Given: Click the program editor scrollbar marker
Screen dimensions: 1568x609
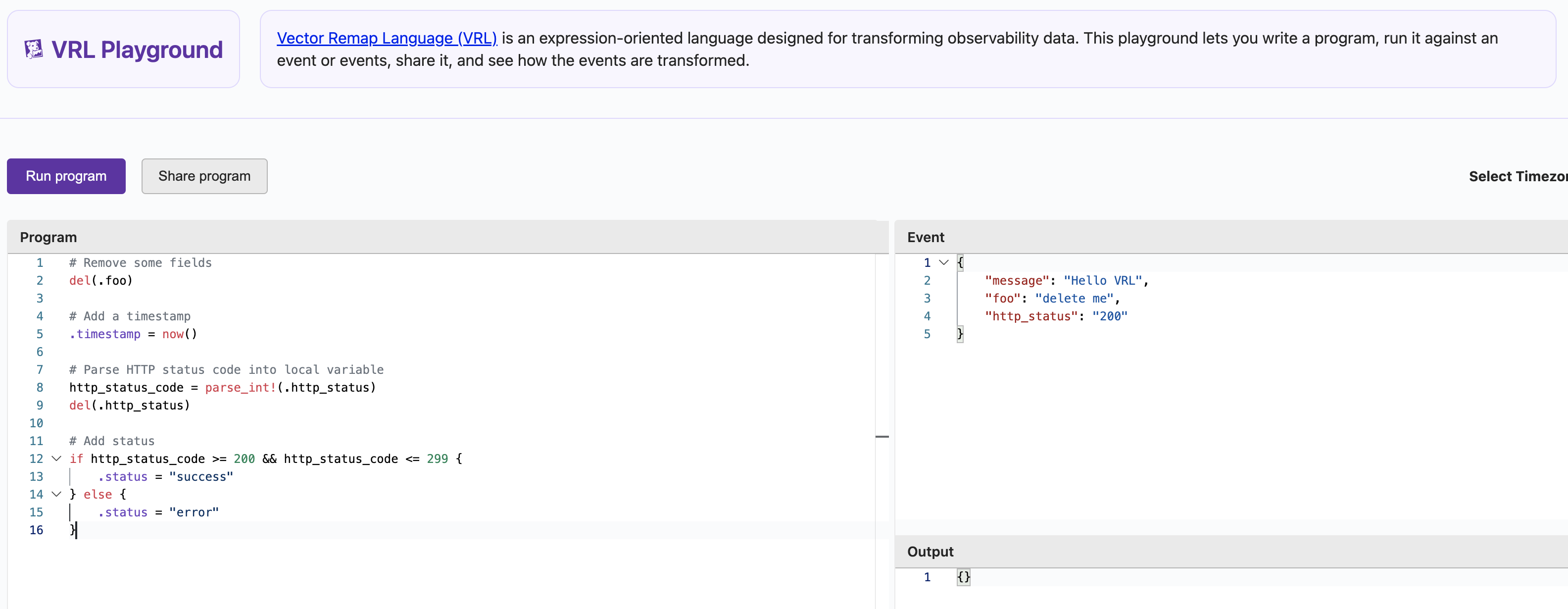Looking at the screenshot, I should point(882,437).
